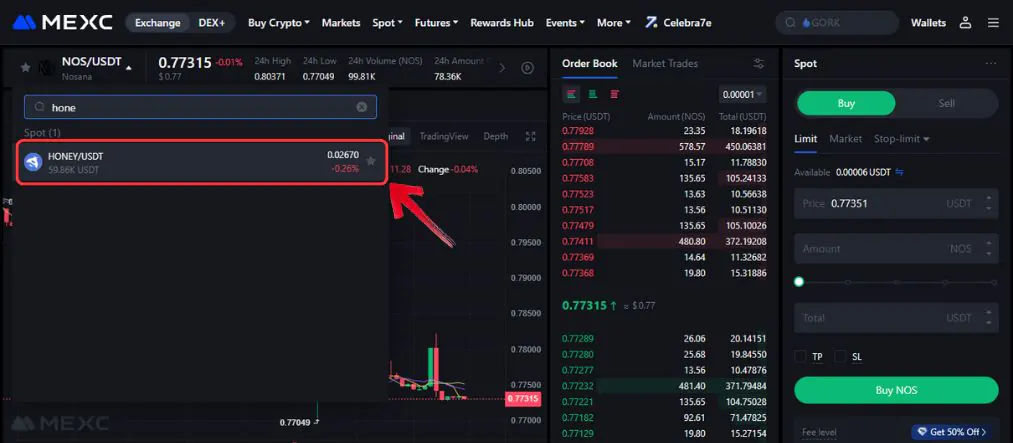Open the Spot menu dropdown
Screen dimensions: 1013x443
(387, 23)
